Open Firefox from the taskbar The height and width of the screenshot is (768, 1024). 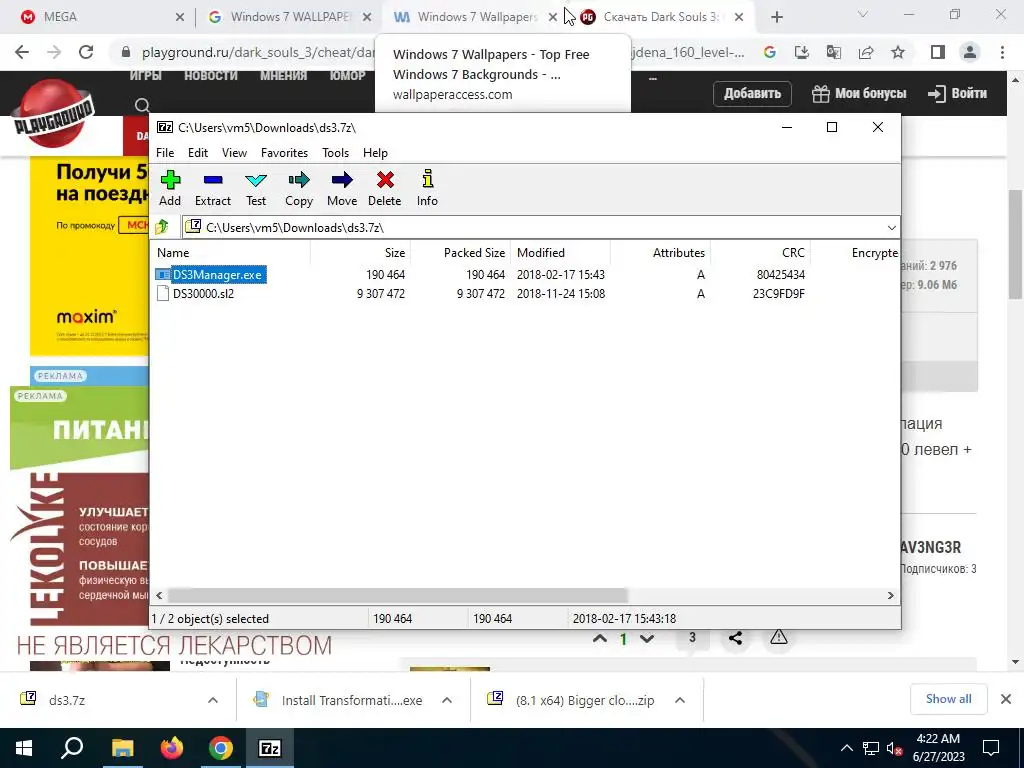click(x=172, y=748)
